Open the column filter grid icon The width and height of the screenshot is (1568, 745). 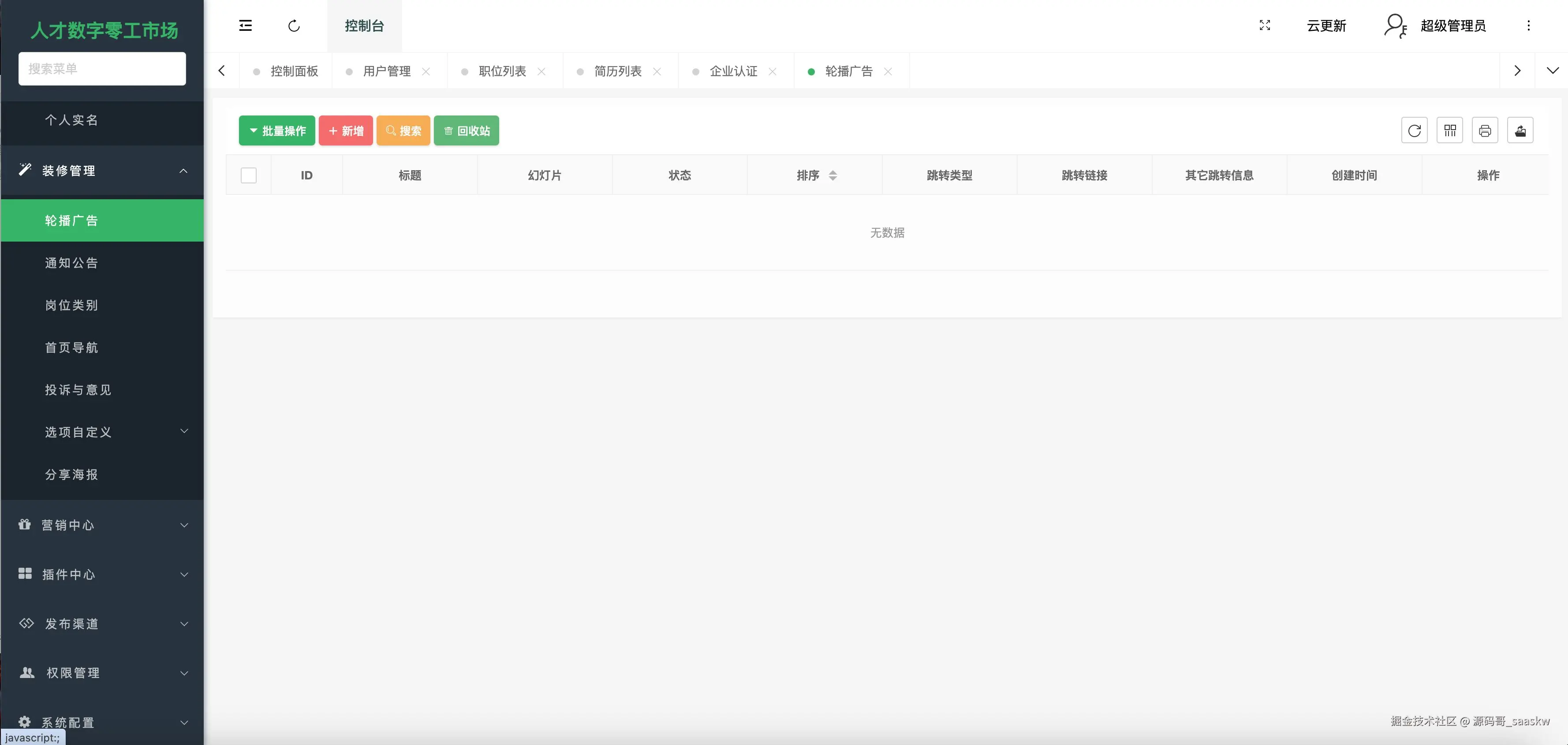(x=1449, y=130)
